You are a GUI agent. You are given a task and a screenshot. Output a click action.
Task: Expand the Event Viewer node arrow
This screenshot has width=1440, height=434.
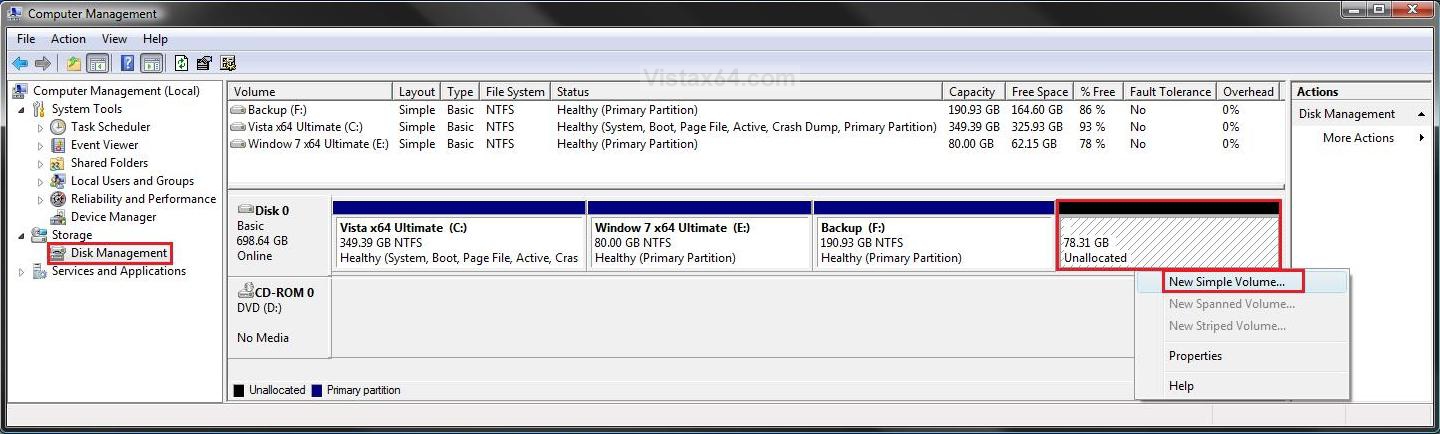click(40, 145)
